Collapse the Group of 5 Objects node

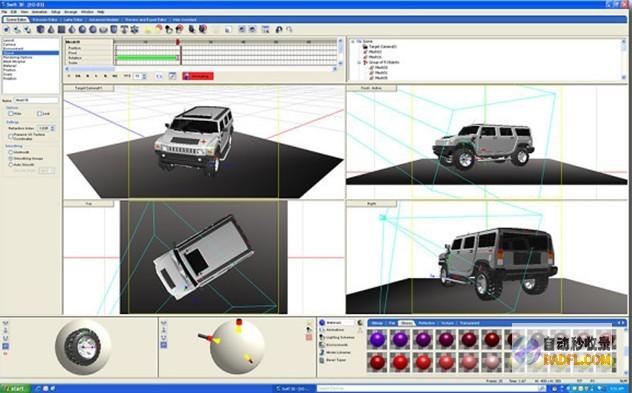(x=359, y=62)
